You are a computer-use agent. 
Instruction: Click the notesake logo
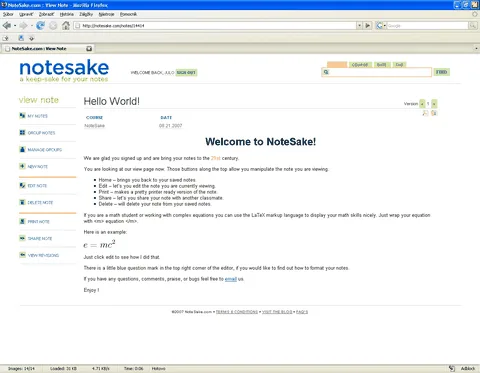tap(64, 71)
